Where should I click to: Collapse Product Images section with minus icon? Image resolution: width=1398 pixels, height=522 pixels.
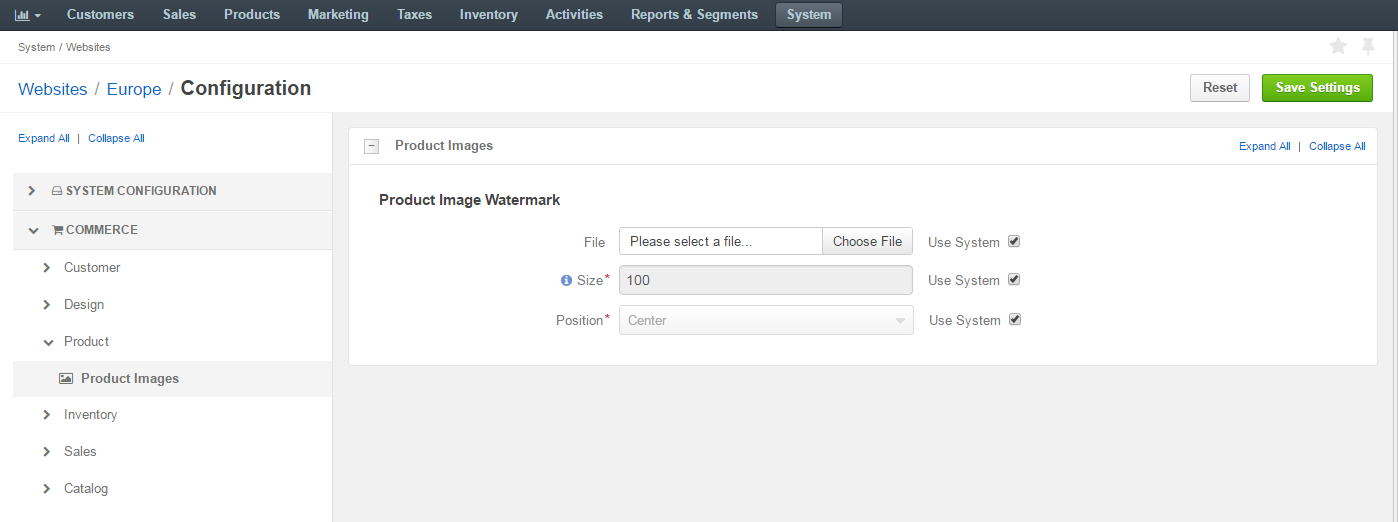(x=372, y=146)
